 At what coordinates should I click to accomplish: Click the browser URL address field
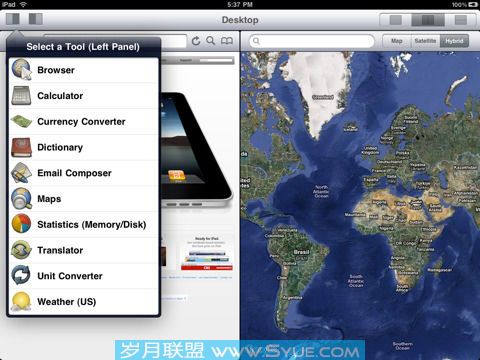[173, 41]
